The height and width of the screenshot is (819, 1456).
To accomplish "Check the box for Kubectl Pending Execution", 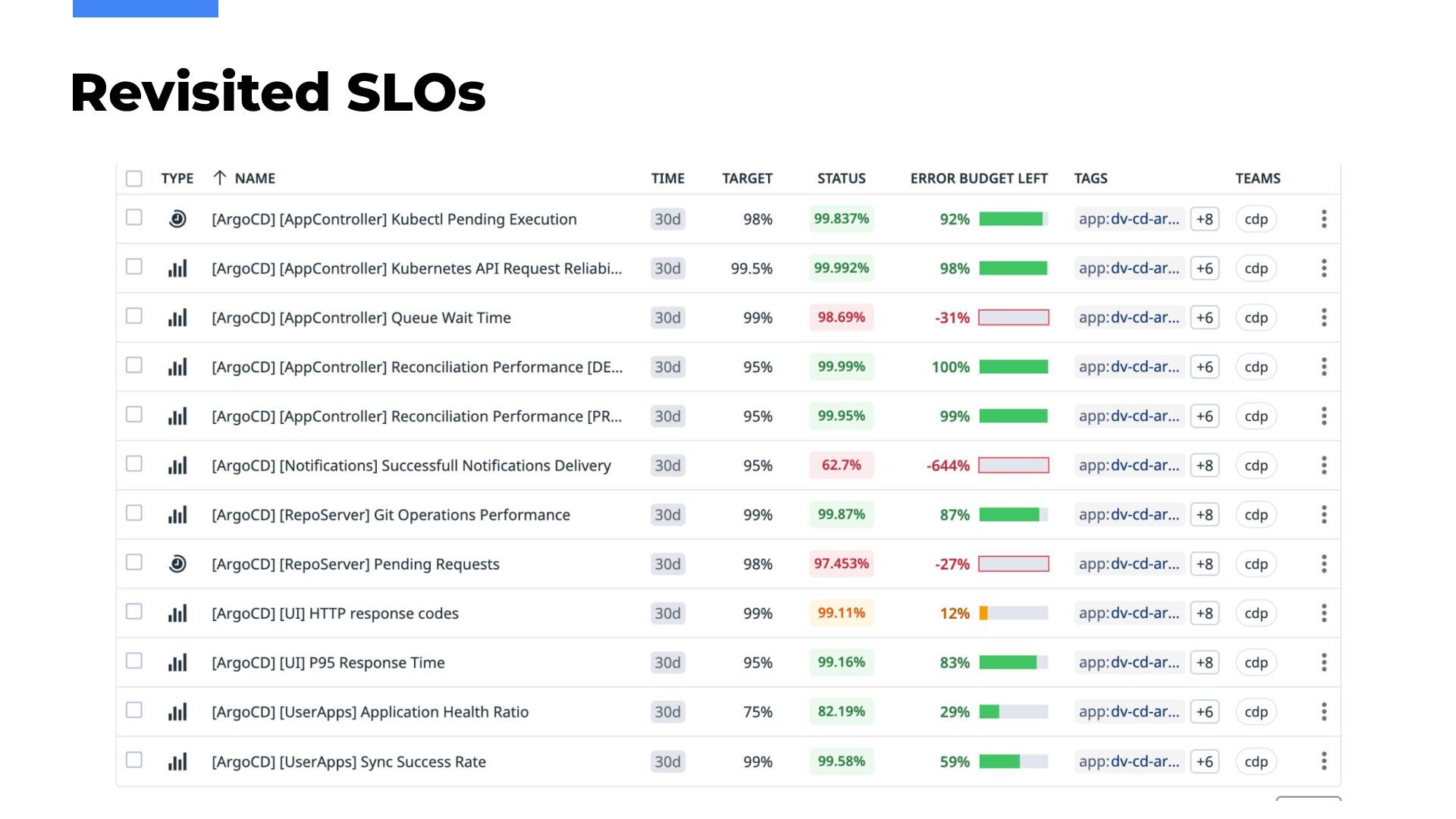I will [134, 218].
